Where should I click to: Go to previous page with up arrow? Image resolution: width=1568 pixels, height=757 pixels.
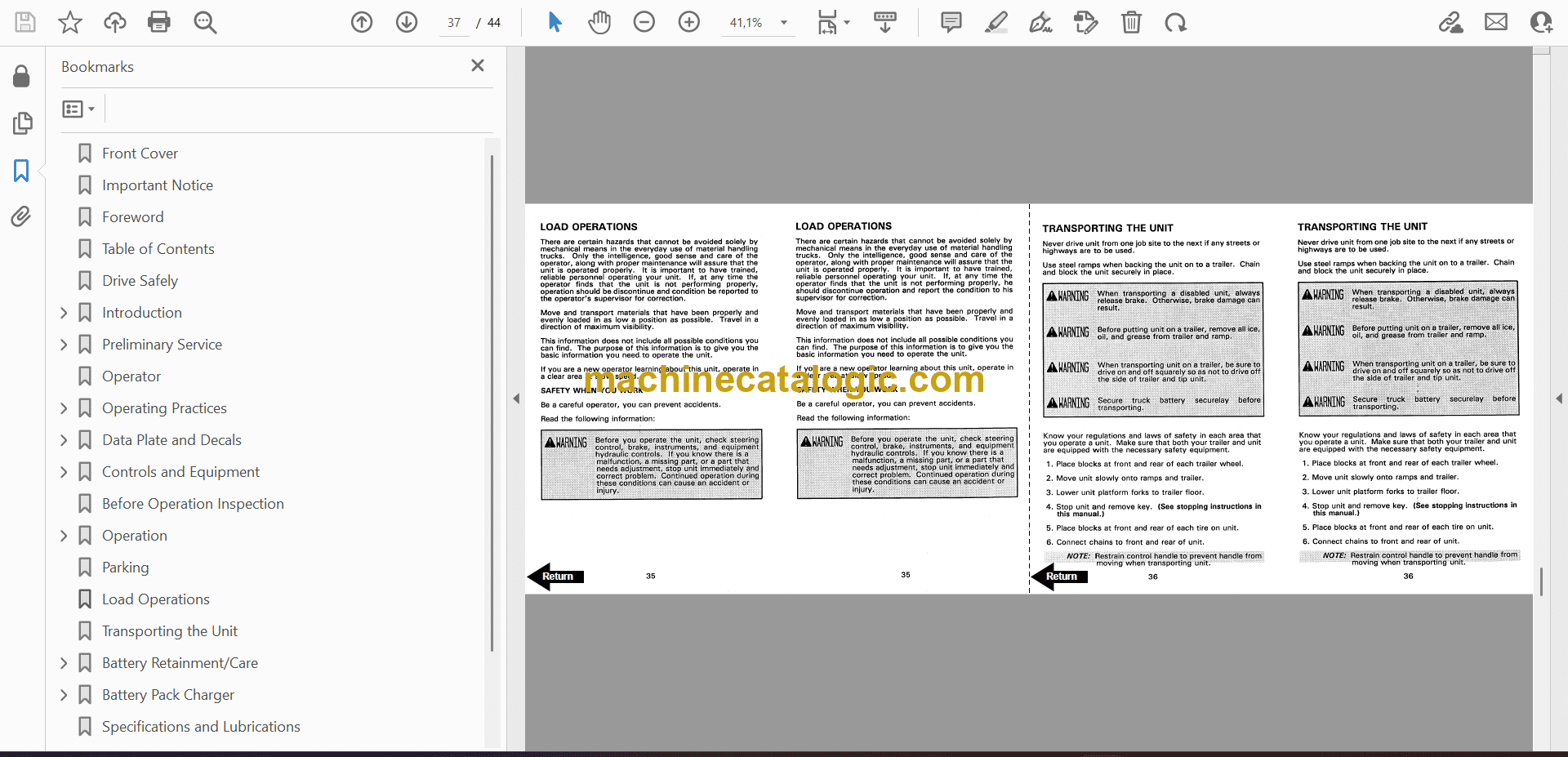tap(362, 22)
